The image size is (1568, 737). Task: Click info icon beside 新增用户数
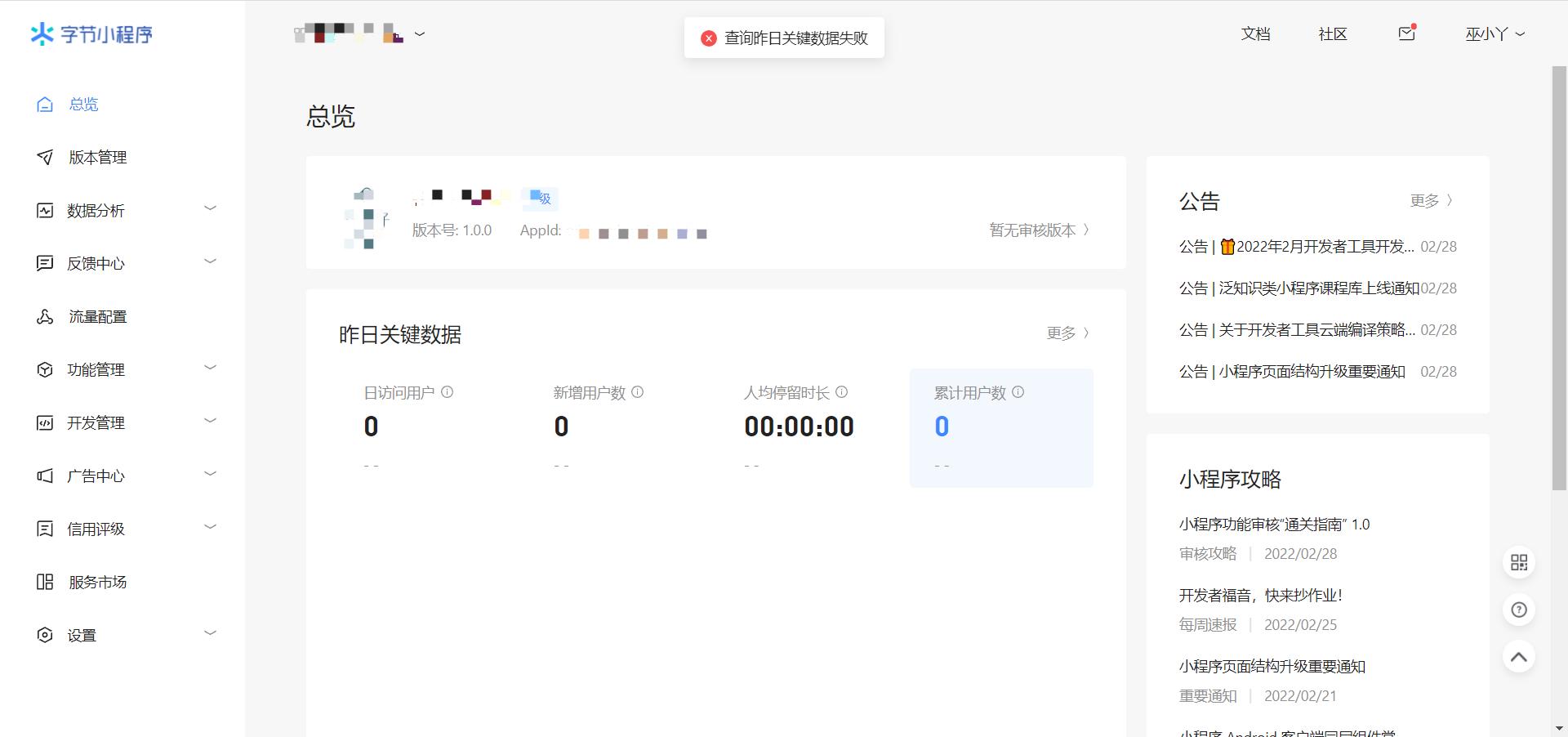click(638, 392)
